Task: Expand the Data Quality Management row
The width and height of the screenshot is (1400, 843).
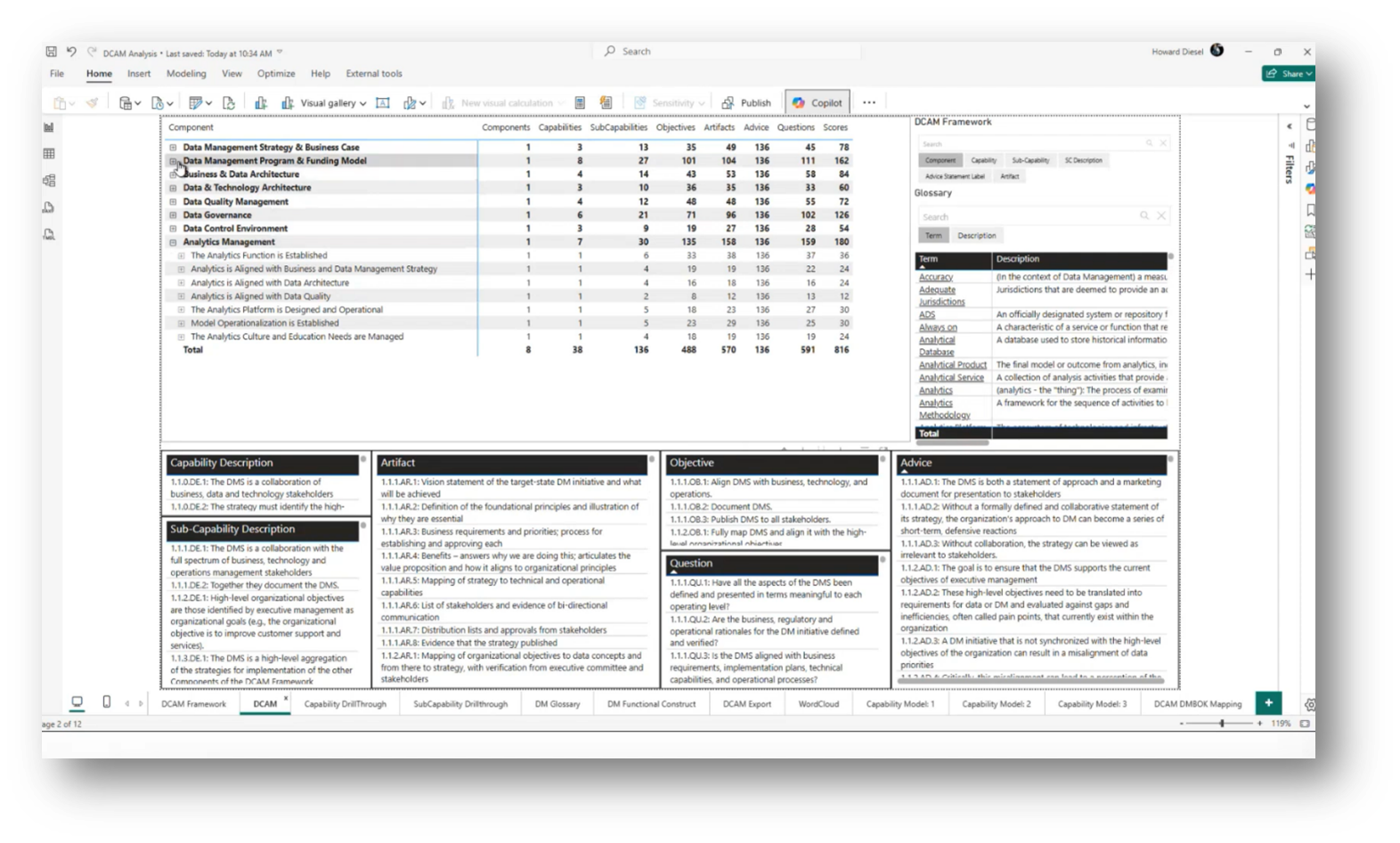Action: click(173, 202)
